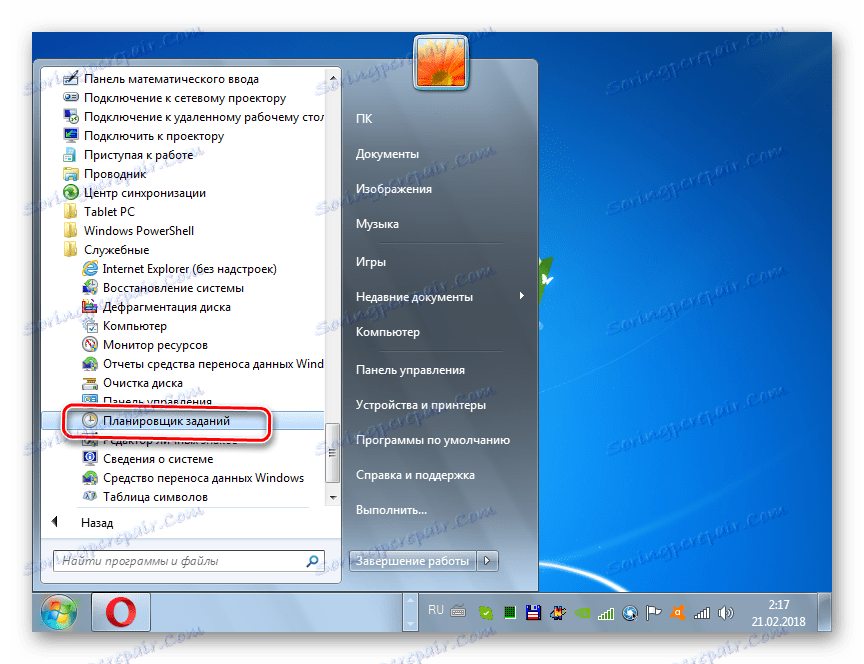Open the Avast orange tray icon
The height and width of the screenshot is (664, 864).
677,613
